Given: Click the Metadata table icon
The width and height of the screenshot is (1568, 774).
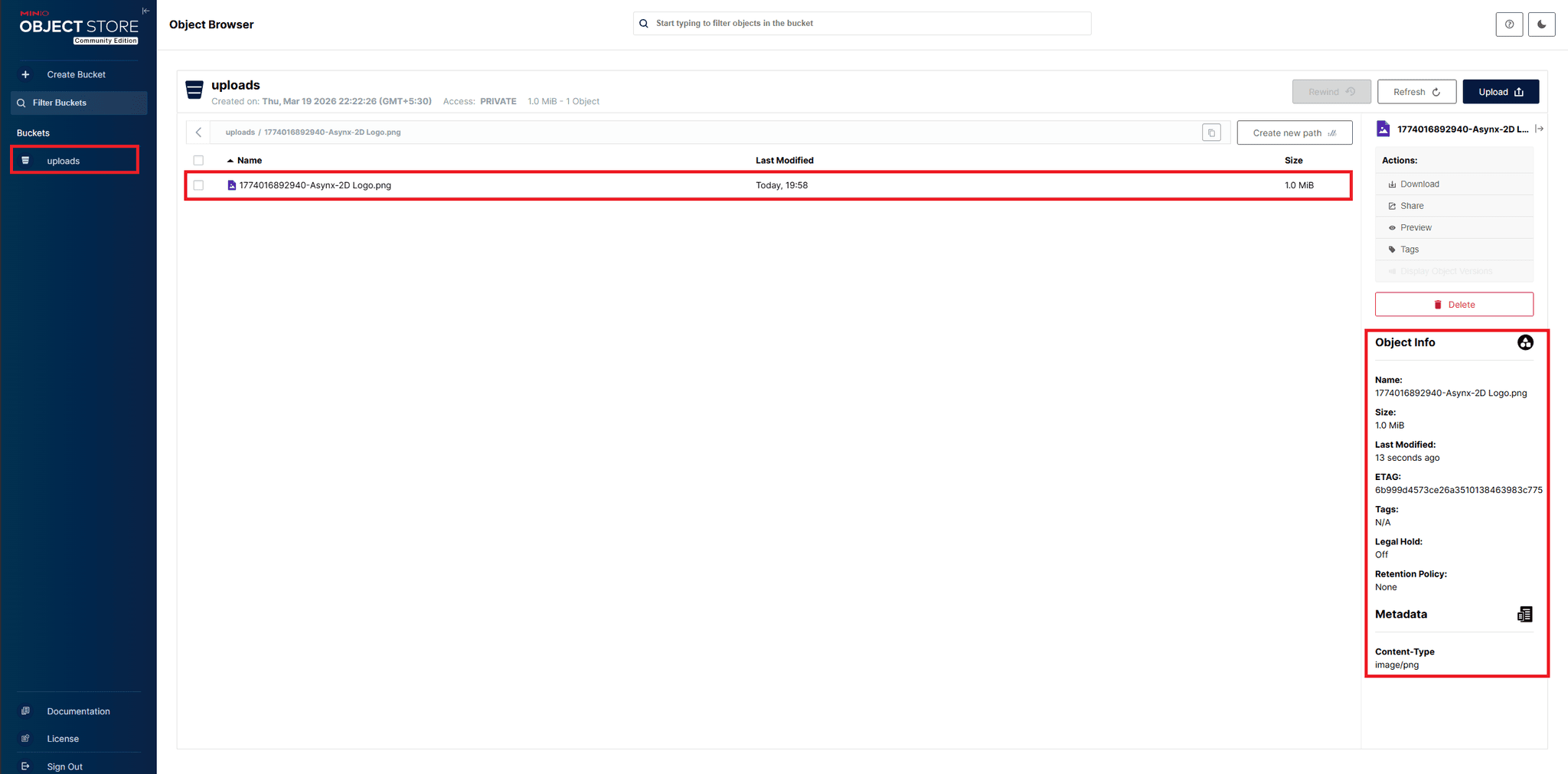Looking at the screenshot, I should tap(1524, 614).
